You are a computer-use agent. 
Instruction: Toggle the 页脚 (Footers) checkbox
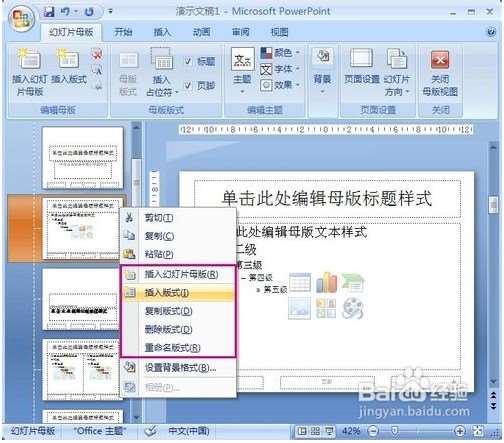coord(188,85)
